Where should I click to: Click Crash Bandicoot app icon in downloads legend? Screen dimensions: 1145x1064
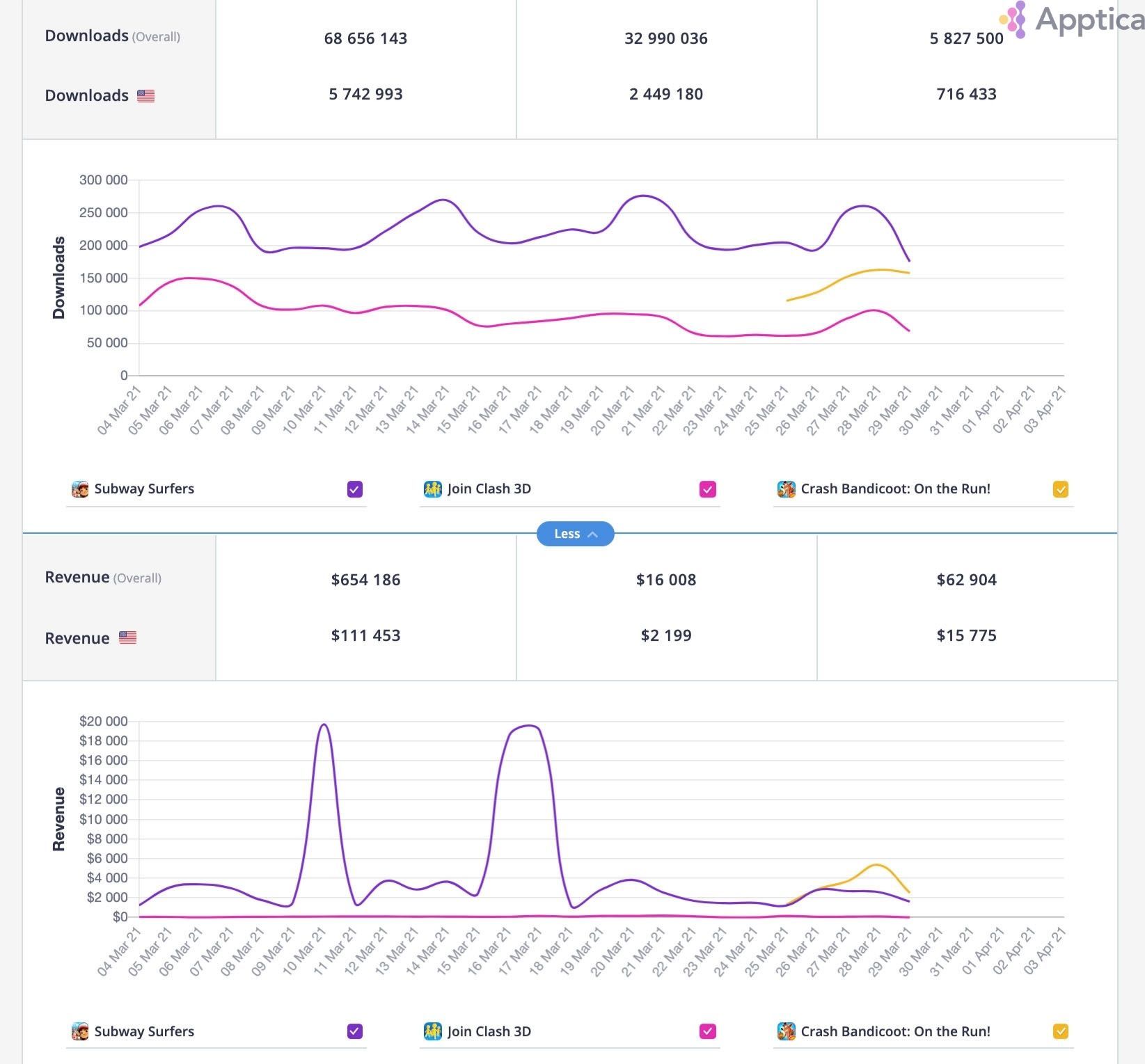click(787, 489)
